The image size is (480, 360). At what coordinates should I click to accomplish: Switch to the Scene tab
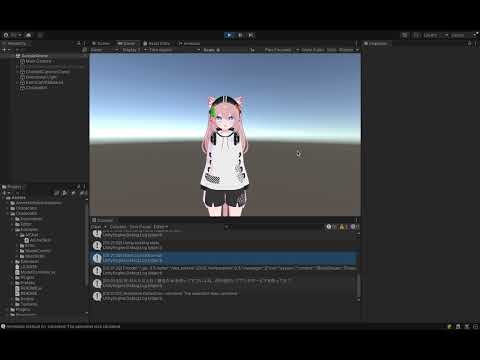[x=101, y=44]
